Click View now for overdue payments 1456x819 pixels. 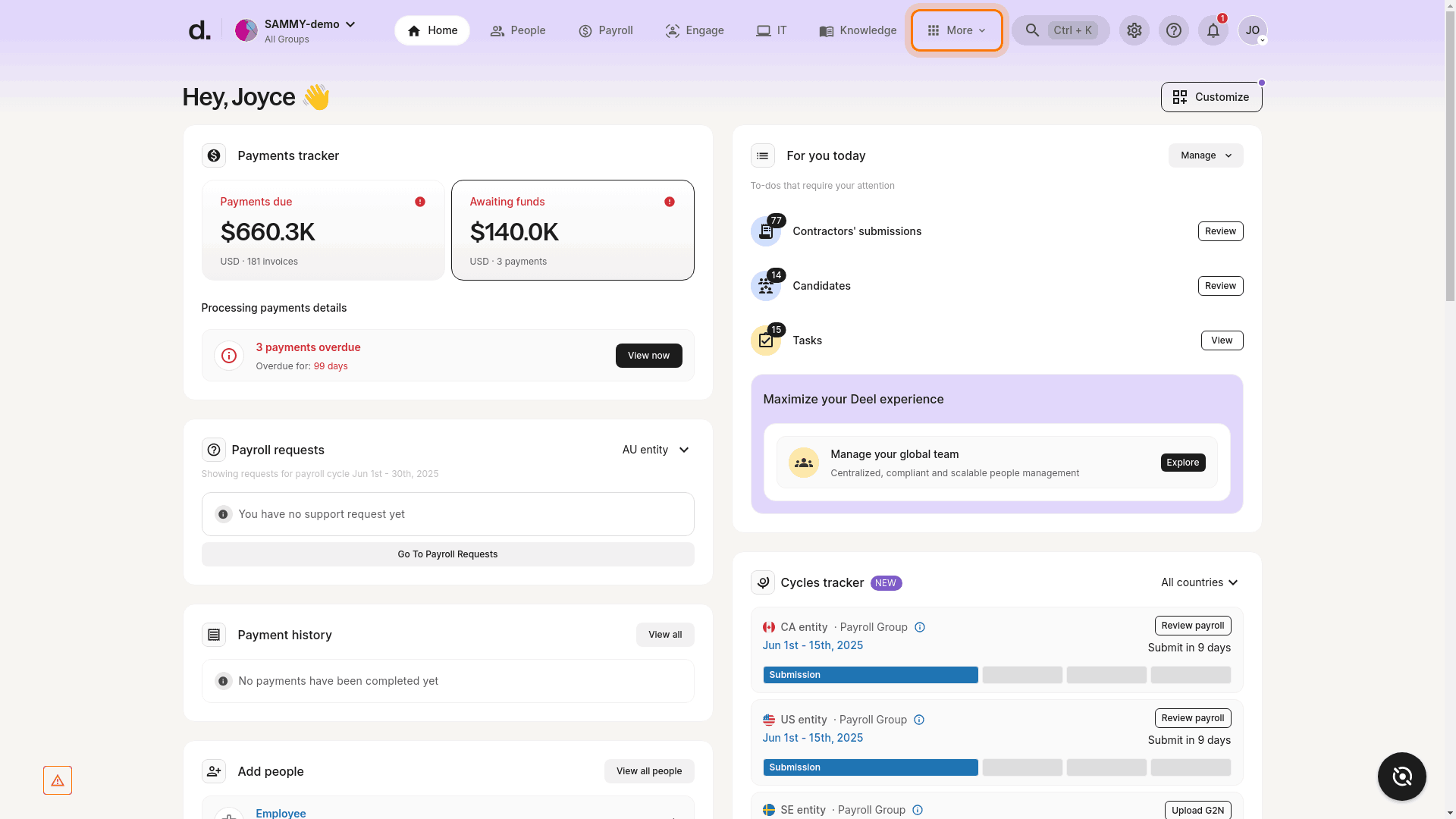[x=648, y=356]
